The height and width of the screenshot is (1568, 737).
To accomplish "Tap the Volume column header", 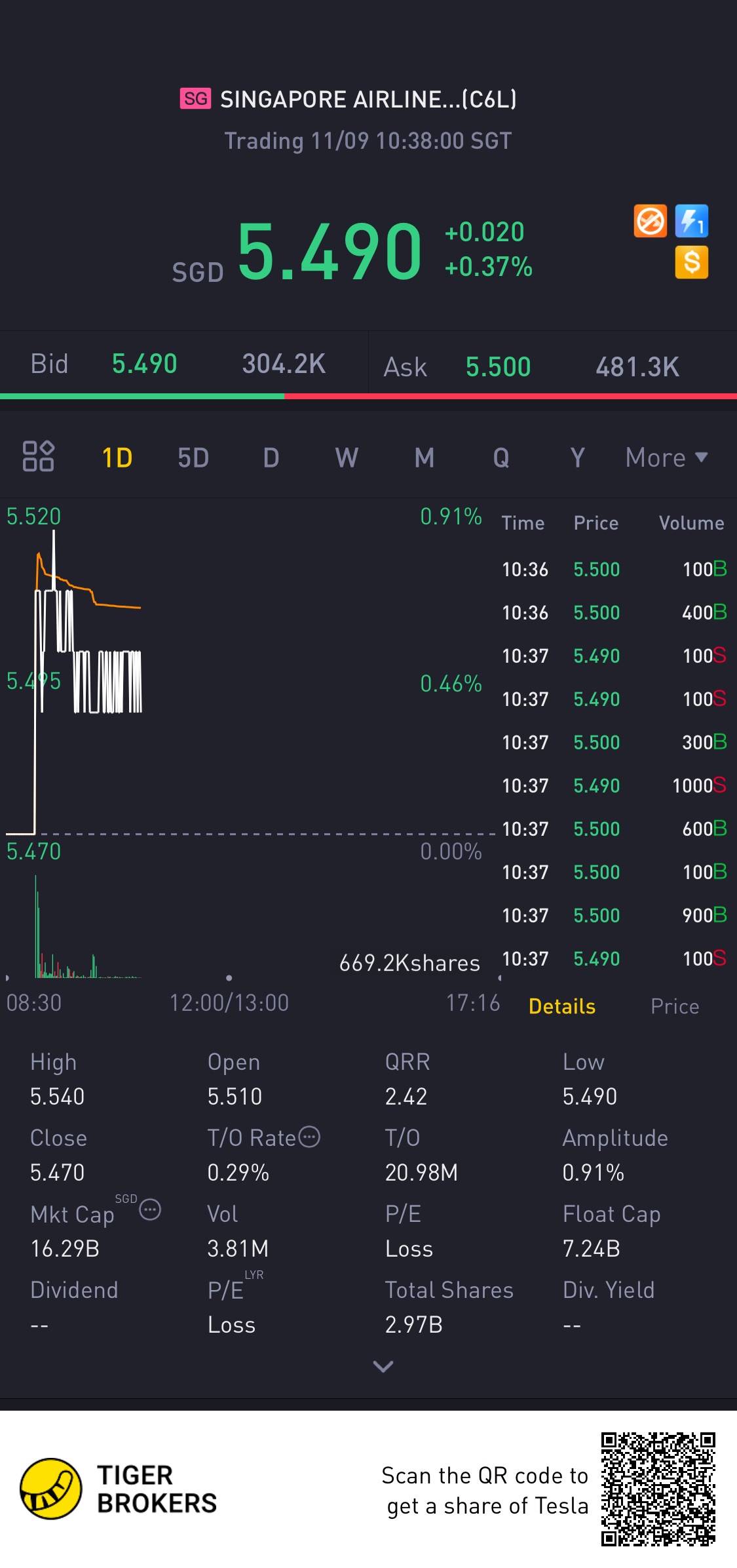I will tap(692, 522).
